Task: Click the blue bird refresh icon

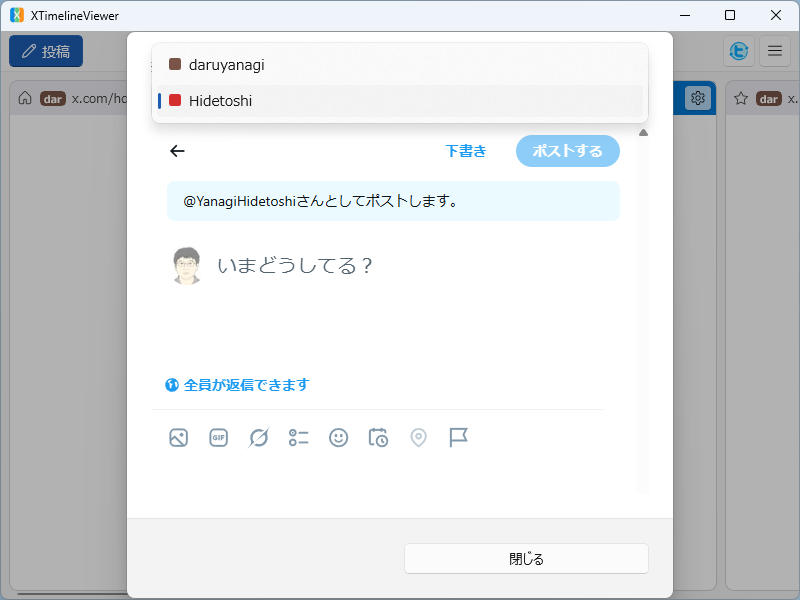Action: pos(739,51)
